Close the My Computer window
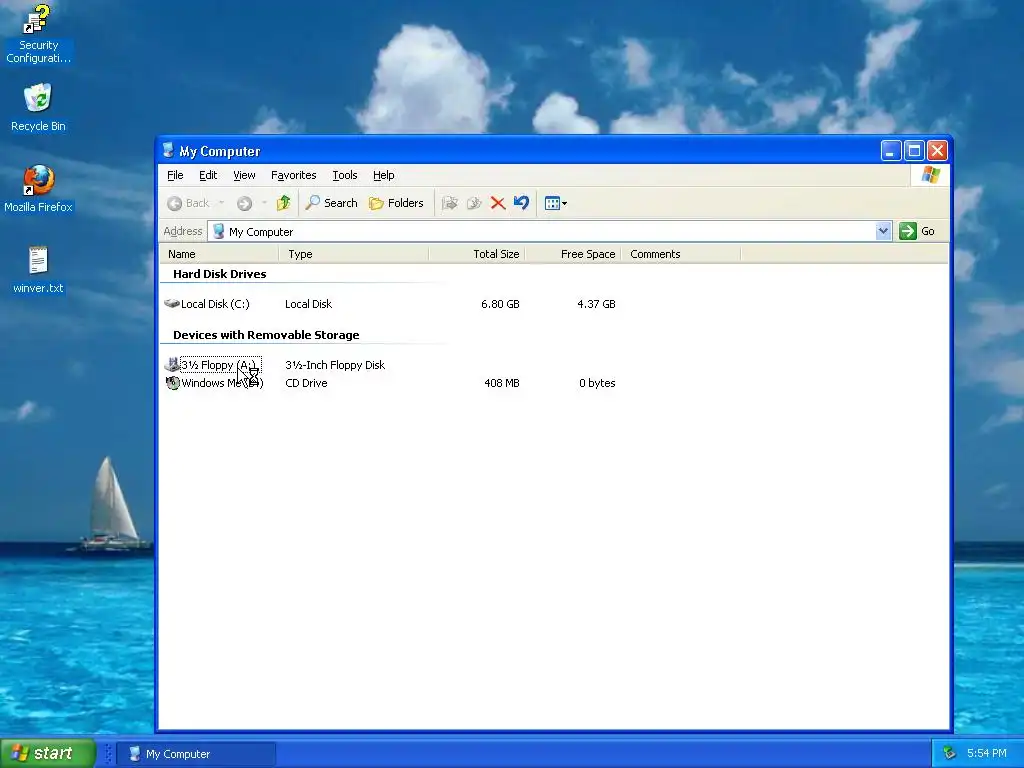Image resolution: width=1024 pixels, height=768 pixels. (937, 151)
